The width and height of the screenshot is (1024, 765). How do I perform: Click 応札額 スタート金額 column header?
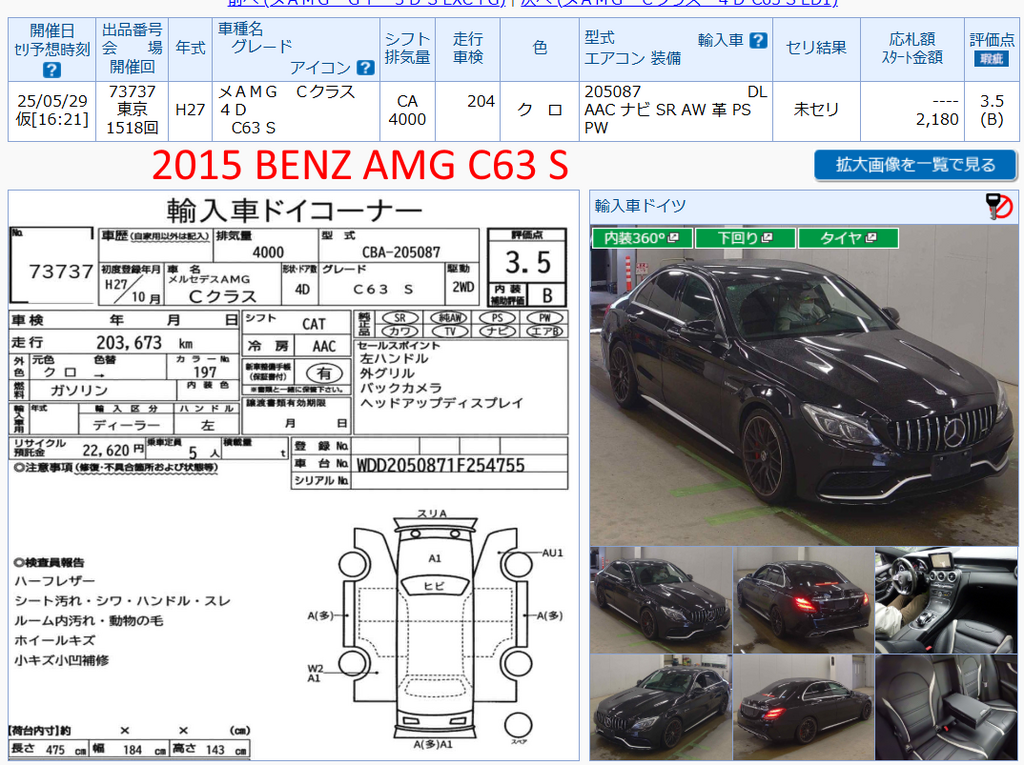click(x=912, y=48)
